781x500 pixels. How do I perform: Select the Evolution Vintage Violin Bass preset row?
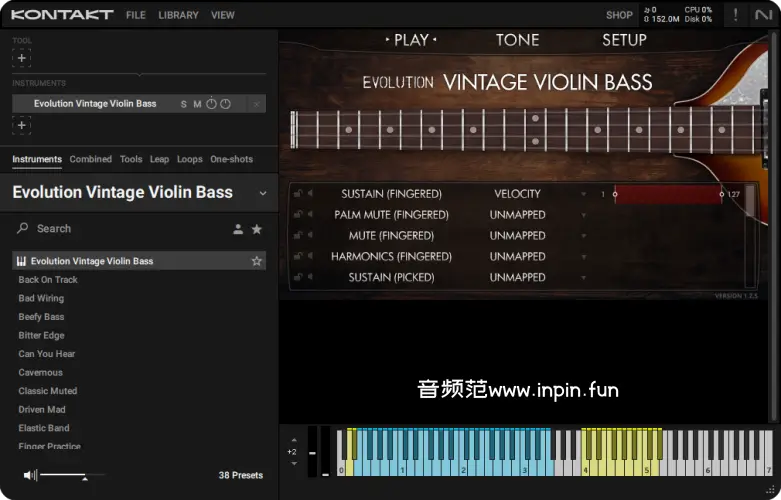click(x=139, y=261)
